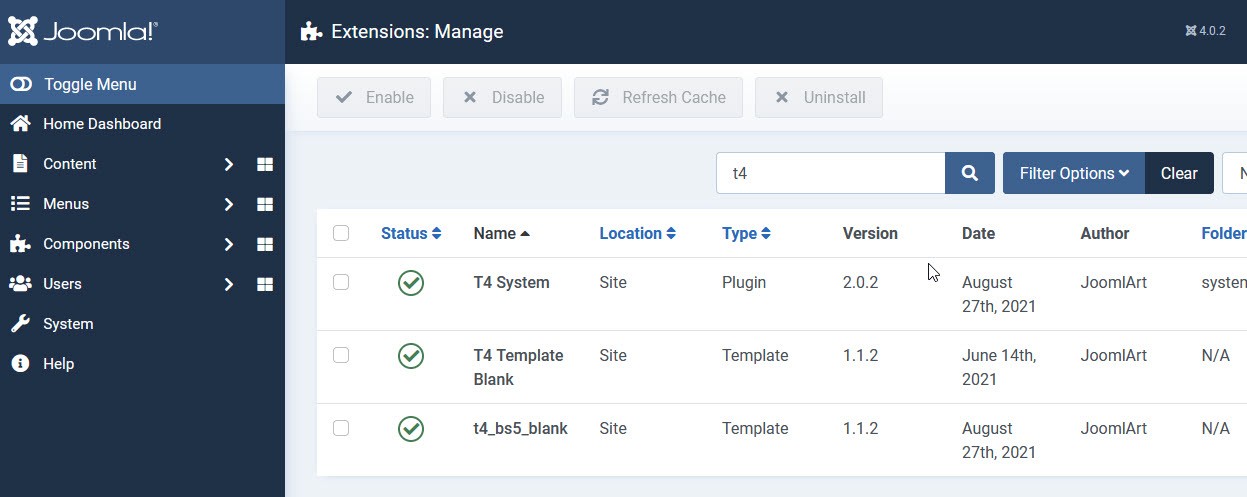Click the search magnifier icon button
1247x497 pixels.
[x=969, y=173]
